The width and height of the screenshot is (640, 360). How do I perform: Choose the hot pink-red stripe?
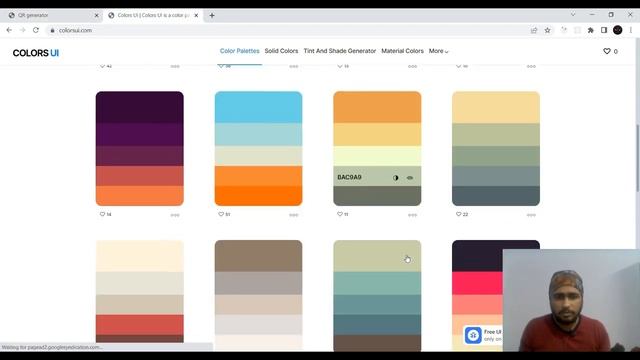478,283
